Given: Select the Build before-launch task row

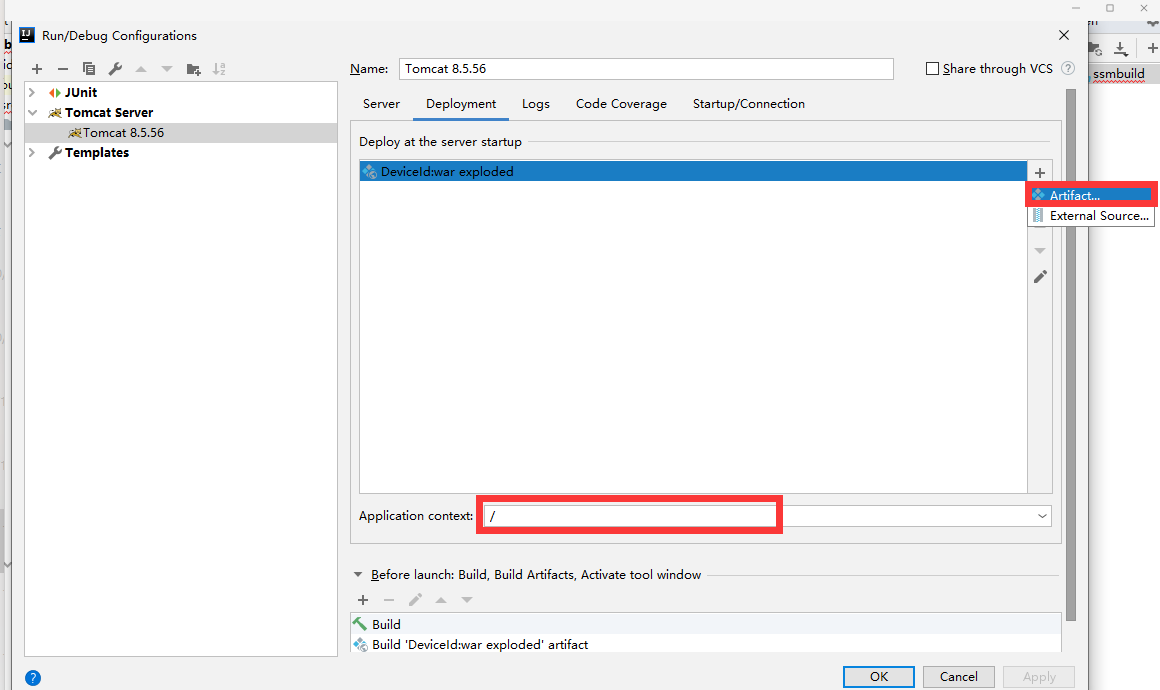Looking at the screenshot, I should [706, 624].
